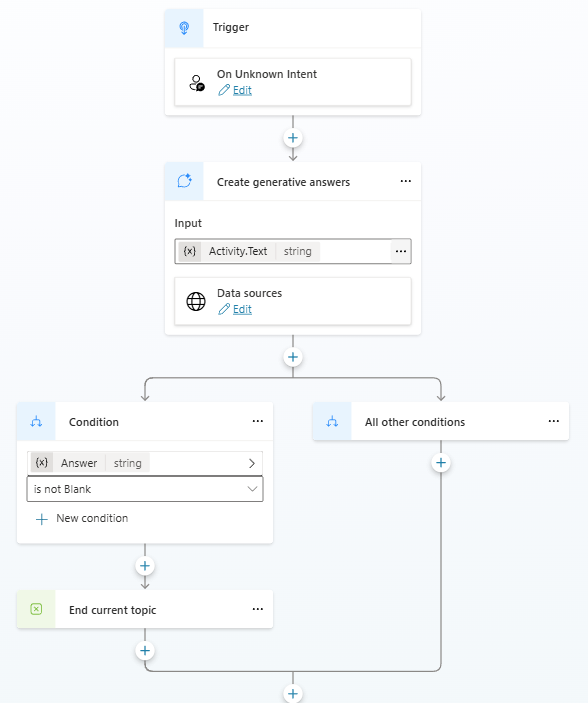Click the End current topic node icon
The height and width of the screenshot is (703, 588).
pyautogui.click(x=36, y=609)
